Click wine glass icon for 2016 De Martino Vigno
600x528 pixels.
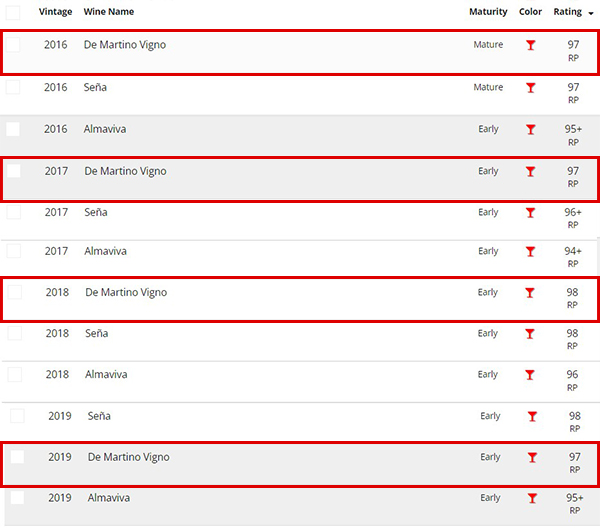pos(530,45)
